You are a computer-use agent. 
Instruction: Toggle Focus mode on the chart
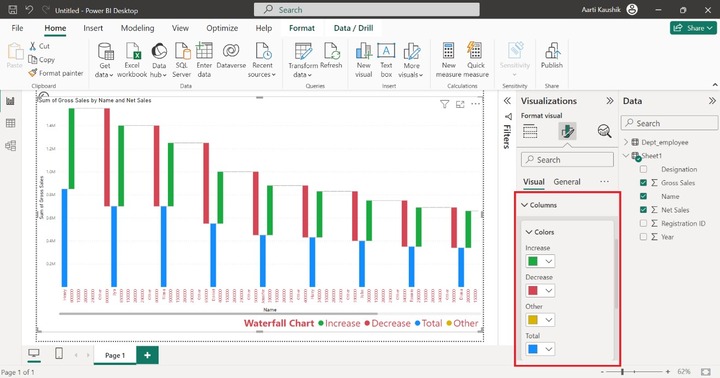coord(460,105)
